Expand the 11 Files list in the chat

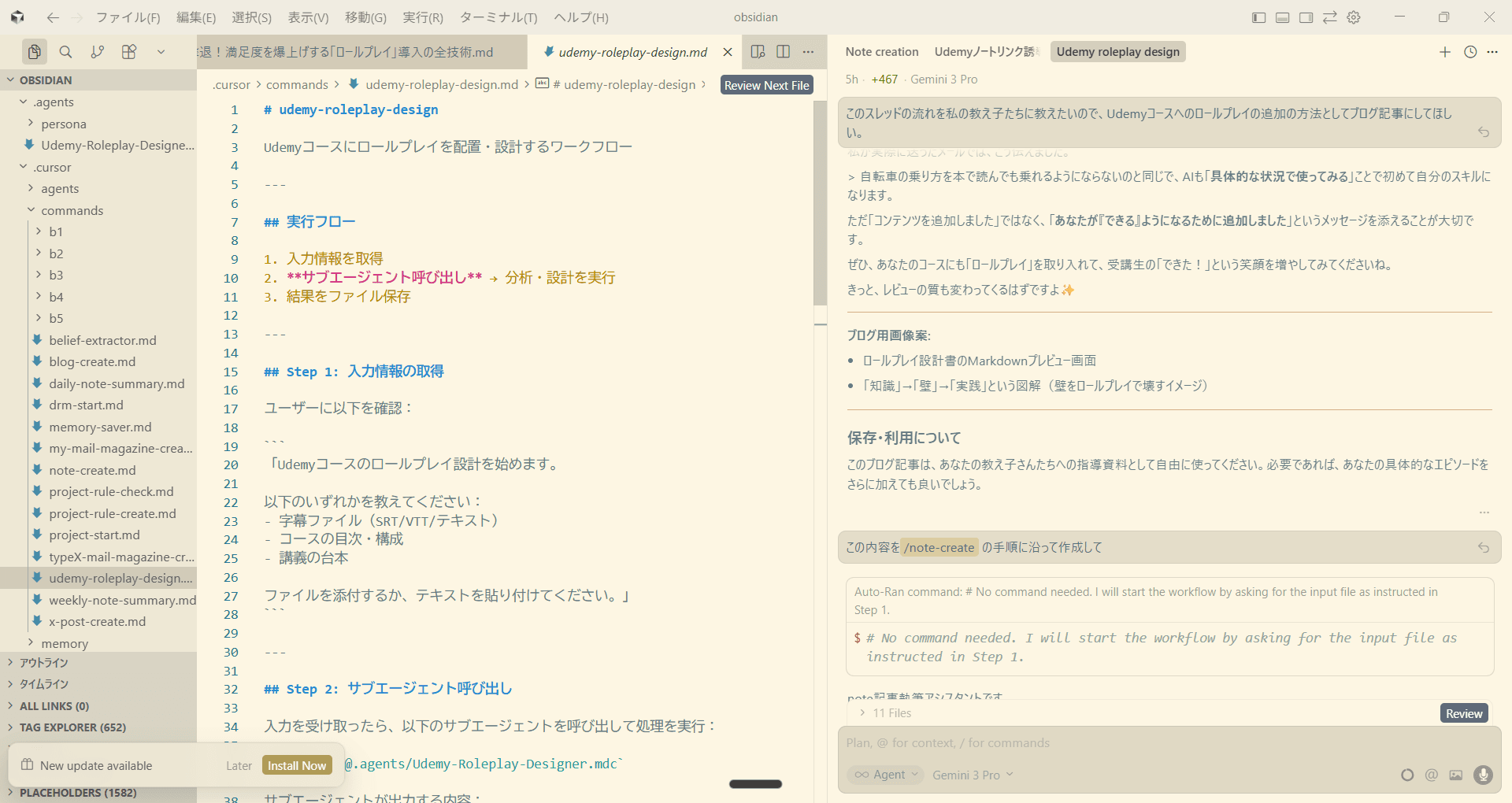[x=891, y=712]
